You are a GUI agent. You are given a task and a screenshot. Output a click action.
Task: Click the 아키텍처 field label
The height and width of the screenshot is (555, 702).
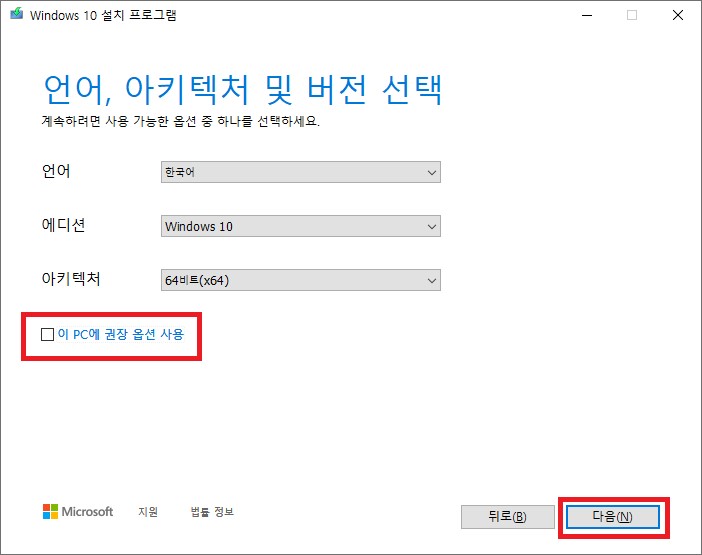pyautogui.click(x=71, y=278)
